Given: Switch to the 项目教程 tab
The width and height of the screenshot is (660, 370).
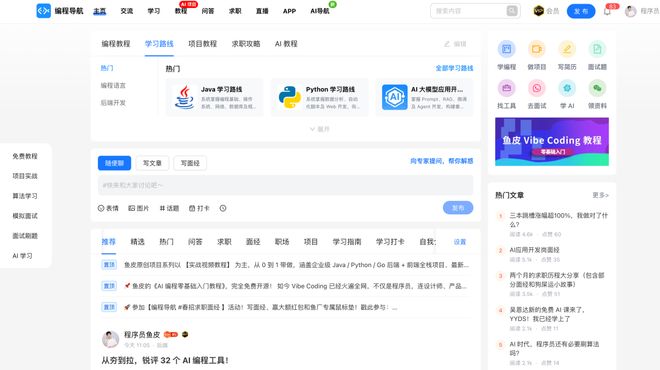Looking at the screenshot, I should point(202,44).
